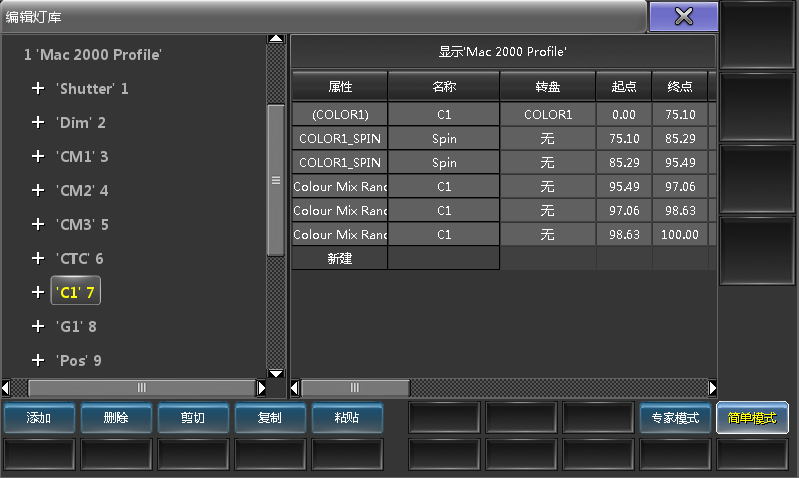Image resolution: width=799 pixels, height=478 pixels.
Task: Click the end value 100.00 cell
Action: click(680, 234)
